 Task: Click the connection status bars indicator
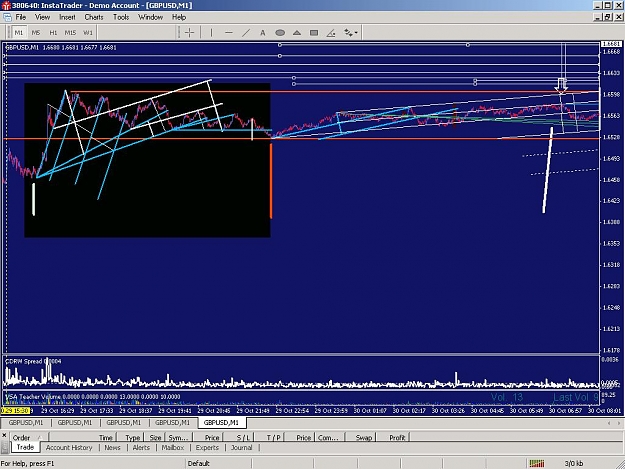(x=537, y=463)
